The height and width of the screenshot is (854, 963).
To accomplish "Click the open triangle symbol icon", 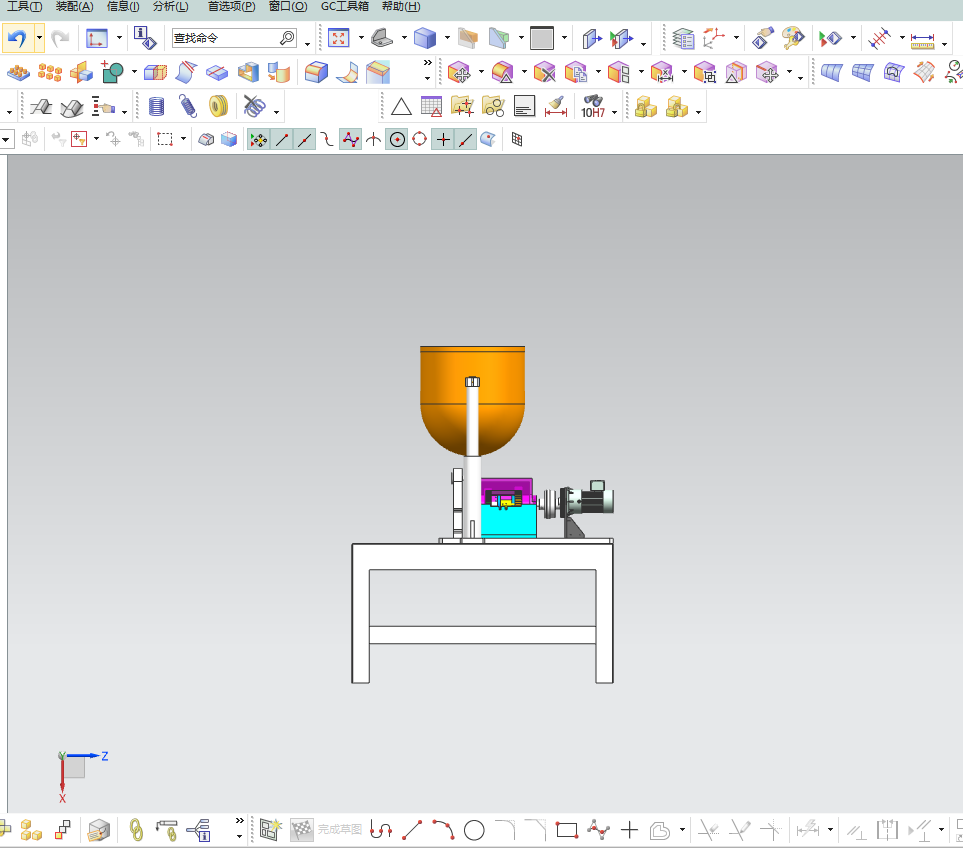I will tap(401, 107).
